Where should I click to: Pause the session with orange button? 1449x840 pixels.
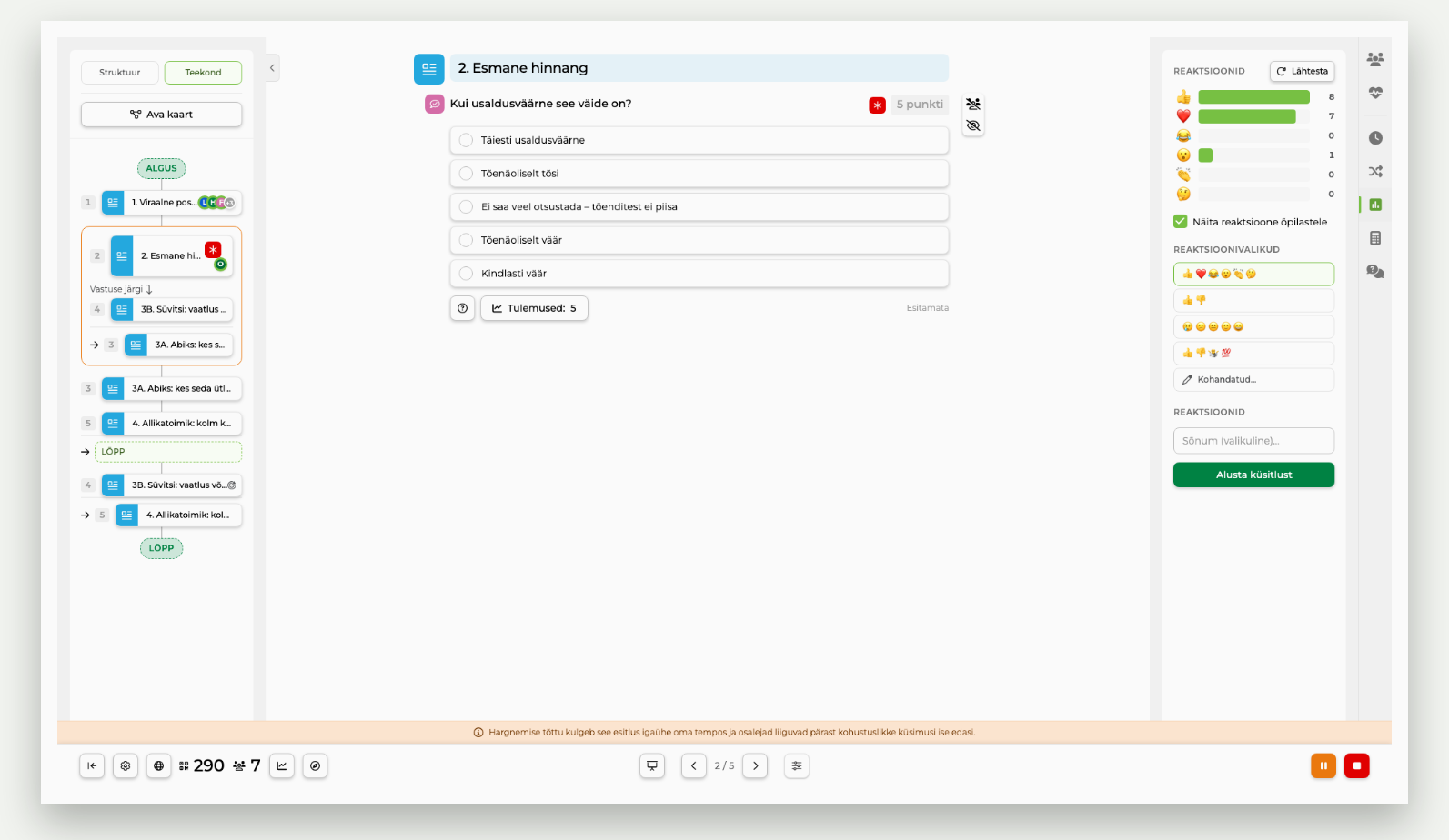1323,765
